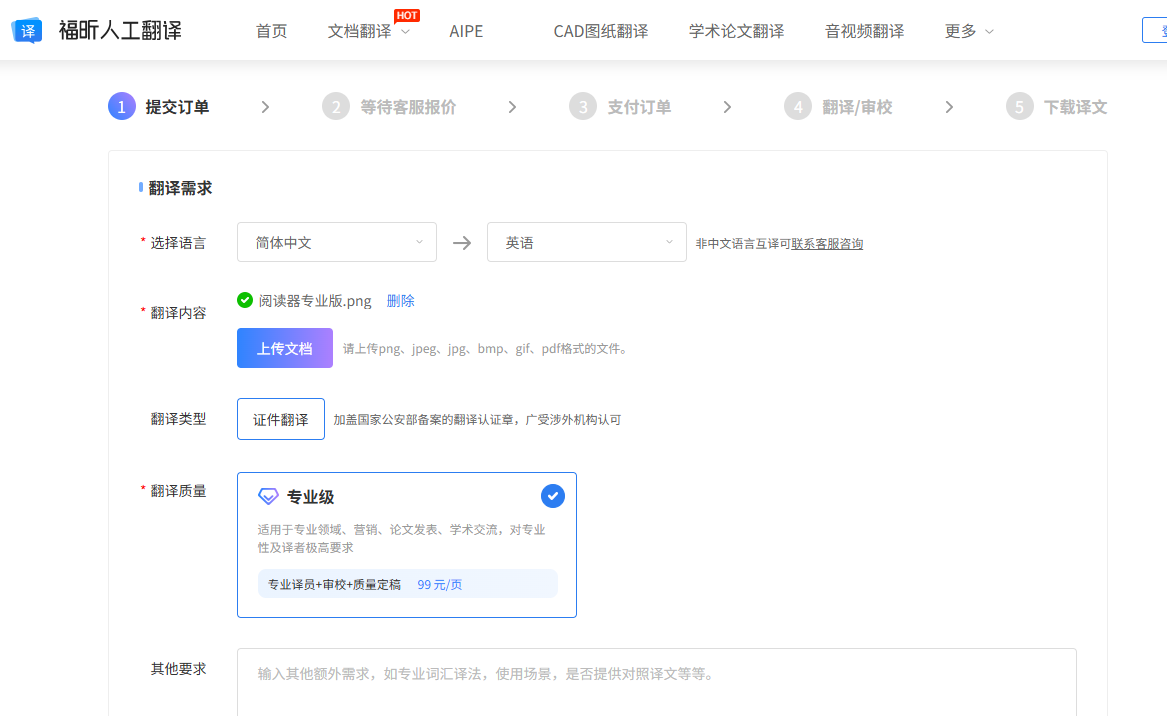Click the step 3 circle 支付订单
The width and height of the screenshot is (1167, 716).
coord(583,106)
